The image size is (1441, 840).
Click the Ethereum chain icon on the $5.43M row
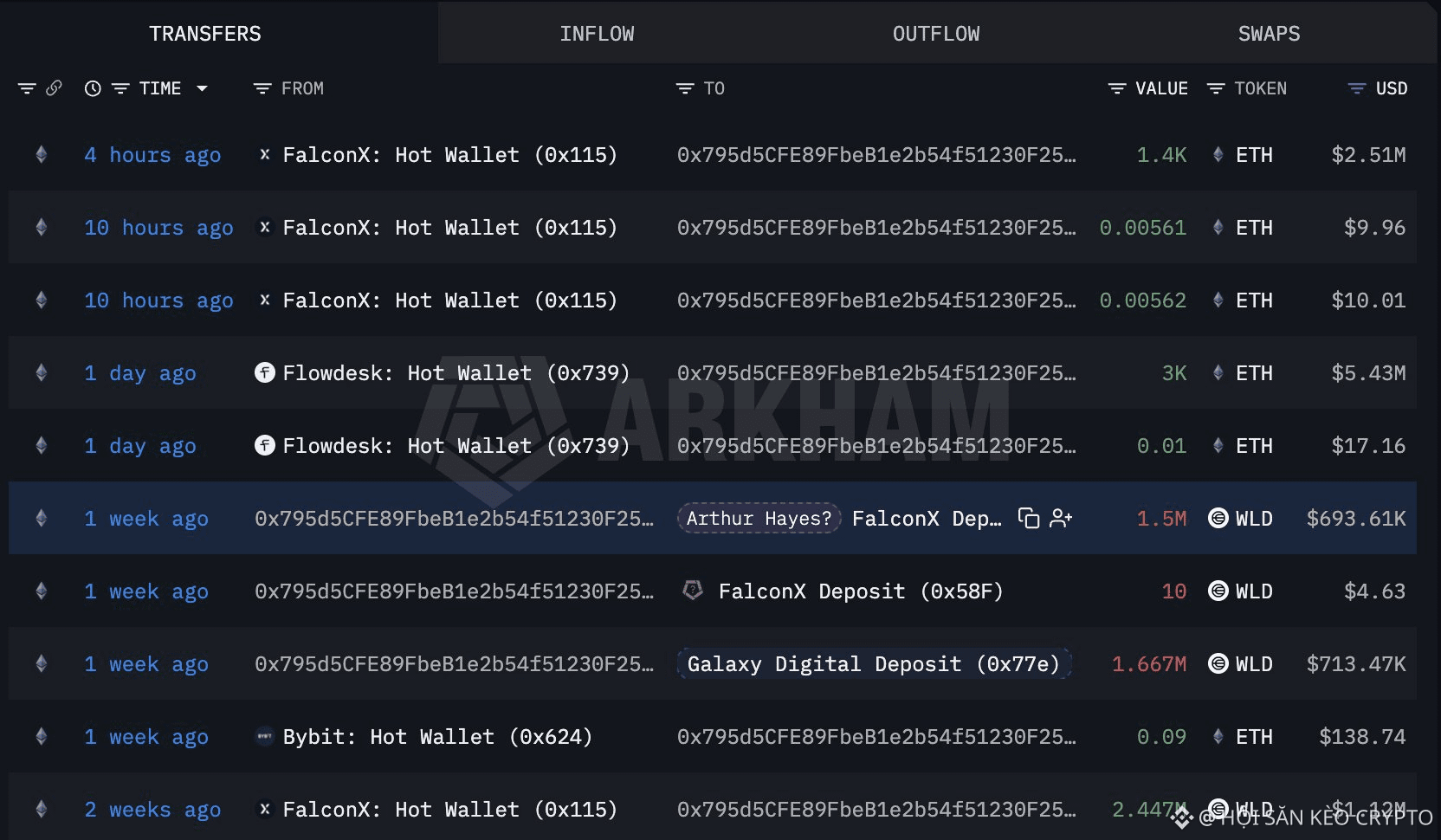pyautogui.click(x=41, y=373)
